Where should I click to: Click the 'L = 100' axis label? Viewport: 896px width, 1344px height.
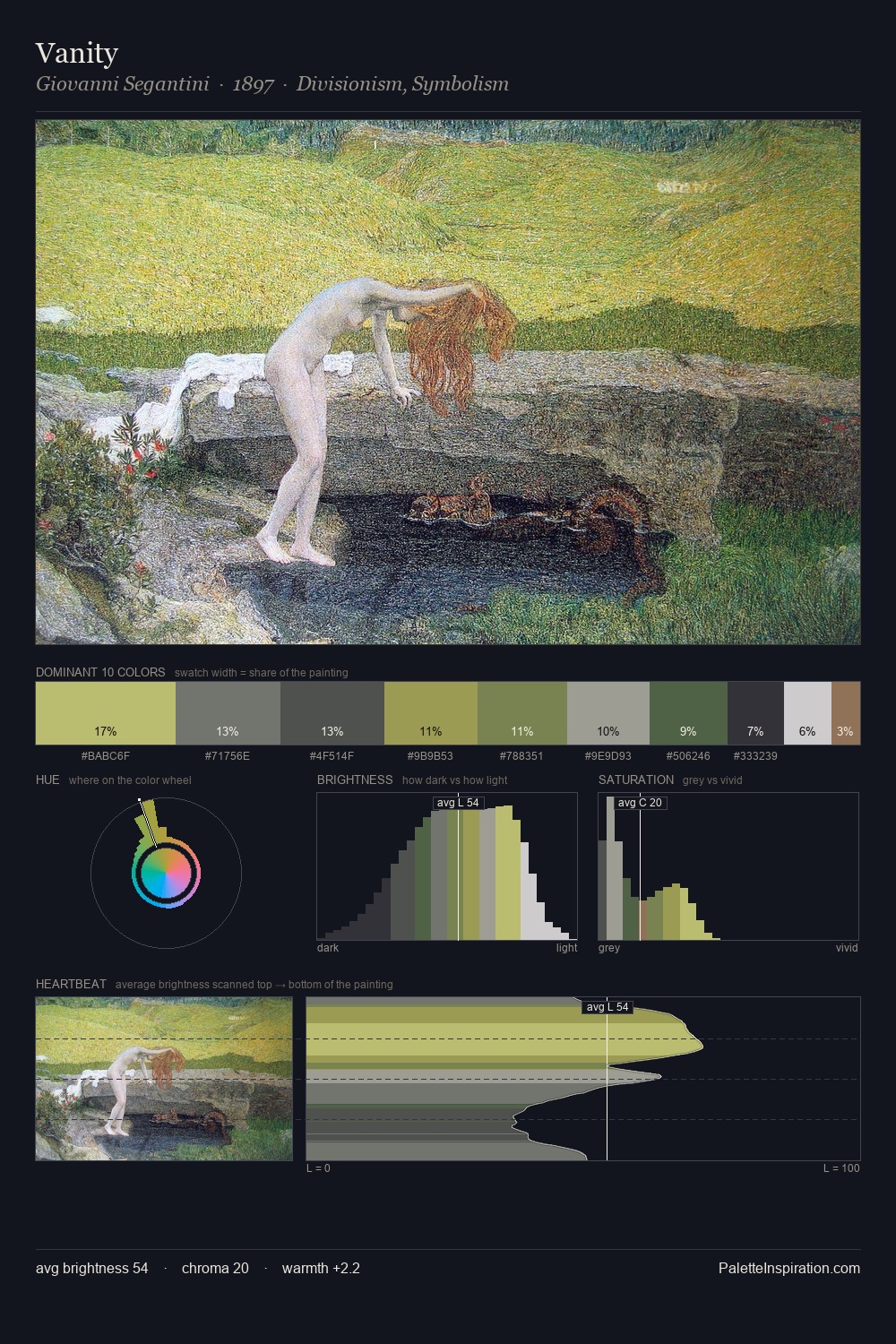click(841, 1168)
